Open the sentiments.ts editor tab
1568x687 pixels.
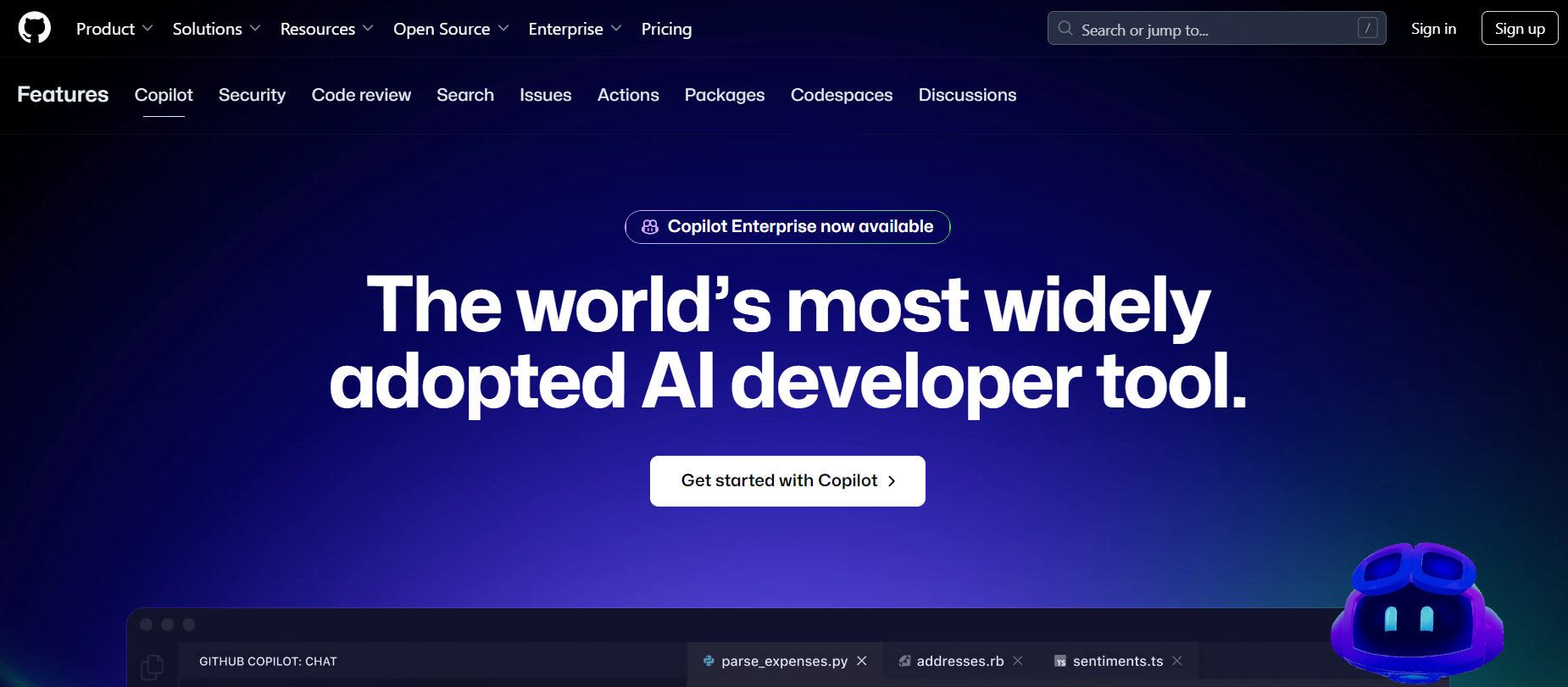(1117, 661)
